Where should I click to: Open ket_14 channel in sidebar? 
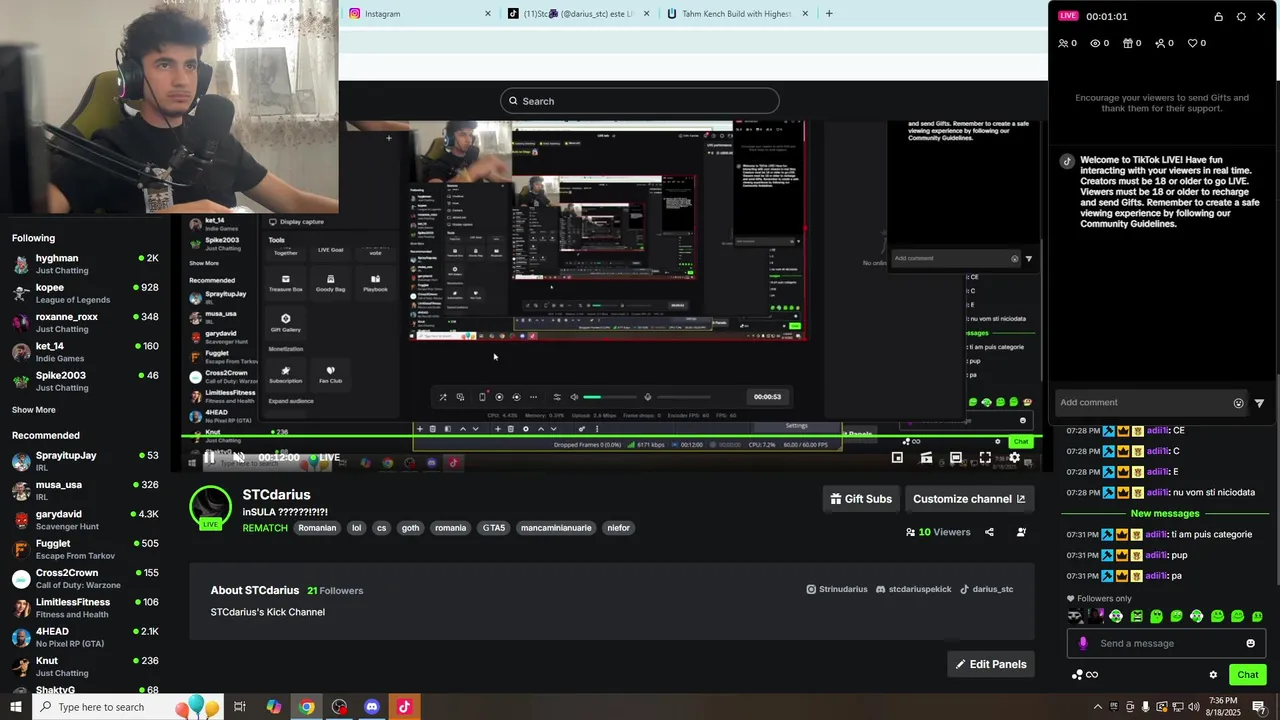85,352
